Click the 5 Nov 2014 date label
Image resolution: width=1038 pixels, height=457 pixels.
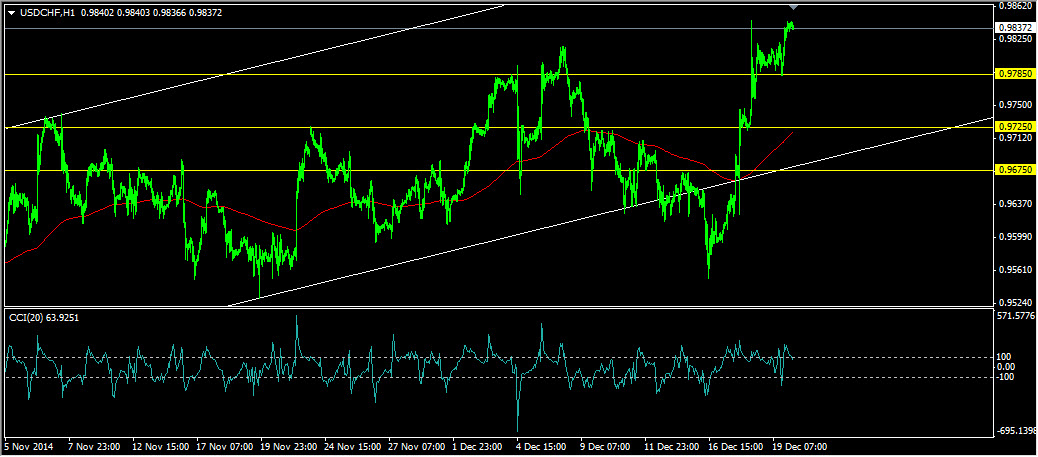[x=29, y=447]
